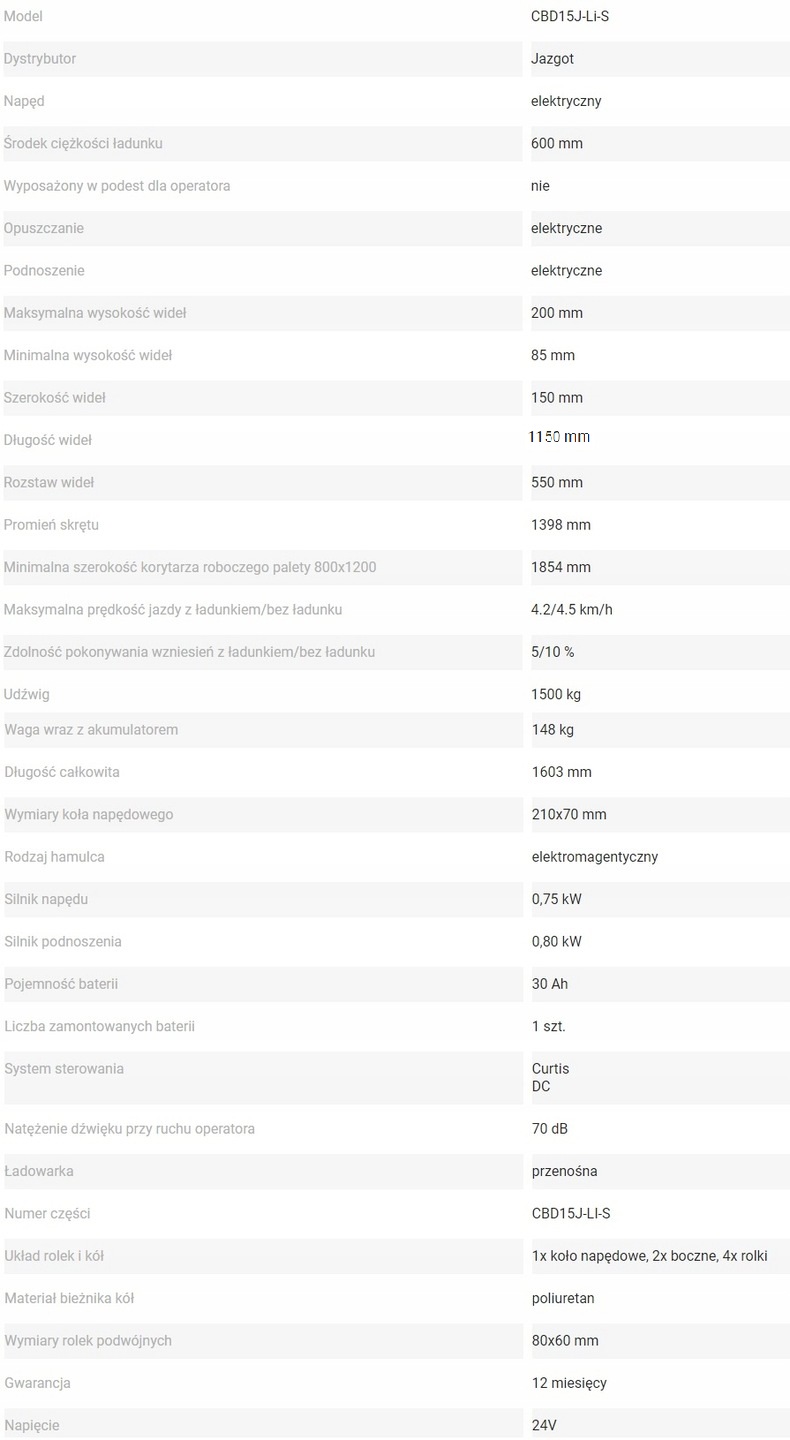Click the 600 mm load center value
Screen dimensions: 790x1440
pos(556,143)
